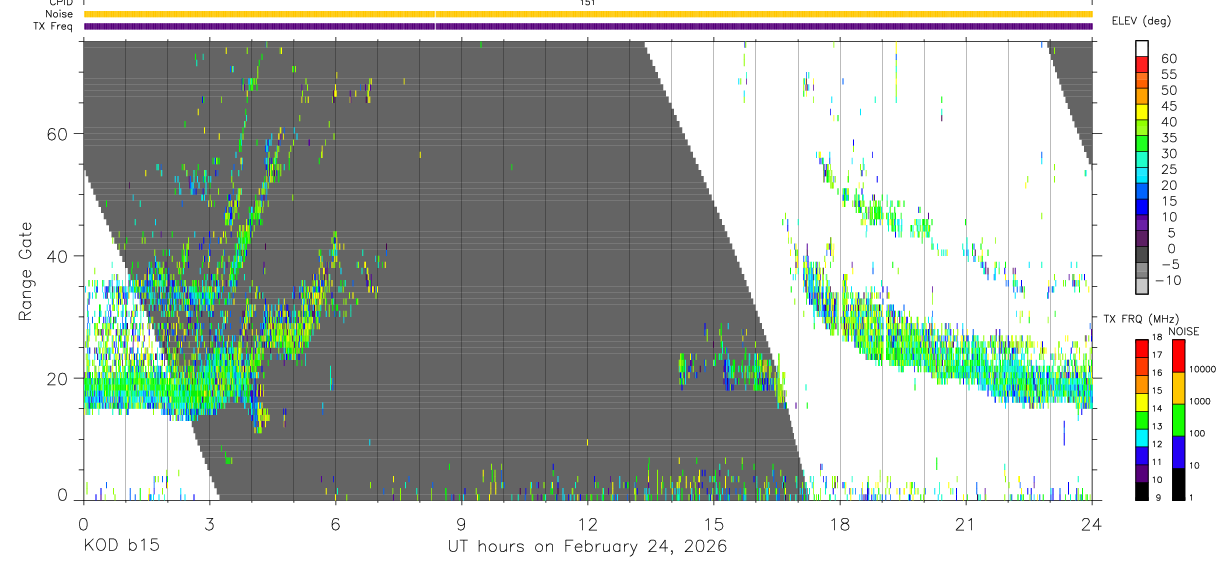The width and height of the screenshot is (1228, 567).
Task: Click the red segment of ELEV colorbar
Action: click(1142, 65)
